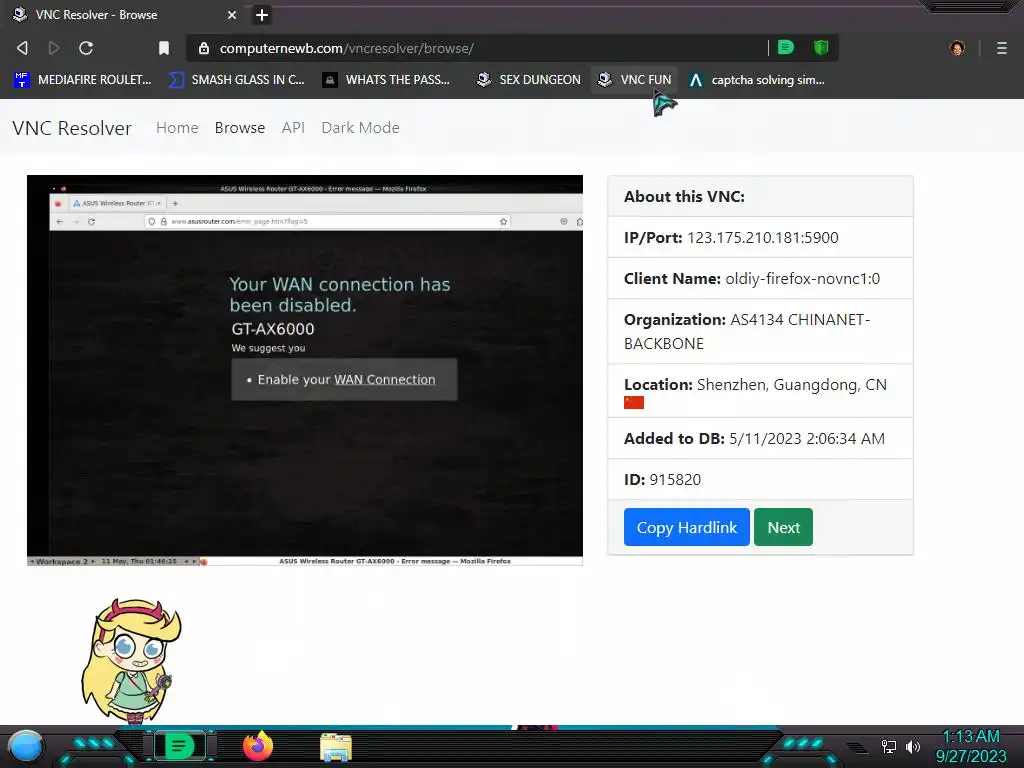Screen dimensions: 1024x768
Task: Open the user profile avatar icon
Action: (x=957, y=48)
